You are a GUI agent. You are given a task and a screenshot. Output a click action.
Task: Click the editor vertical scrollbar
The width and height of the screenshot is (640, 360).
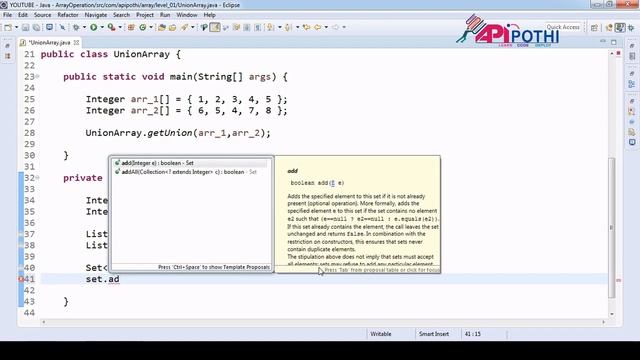[x=611, y=227]
